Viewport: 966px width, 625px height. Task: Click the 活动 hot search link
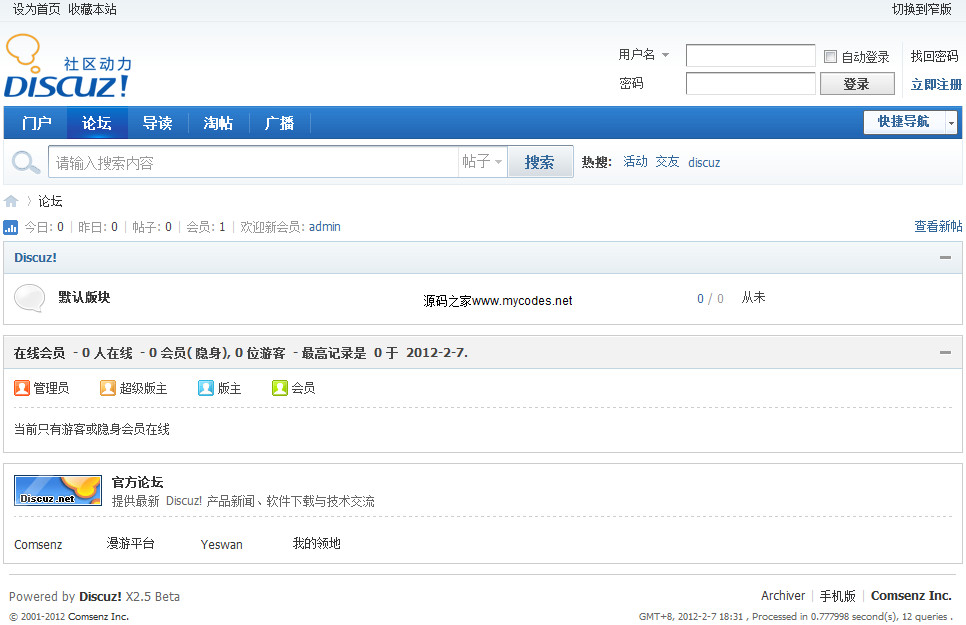click(635, 161)
